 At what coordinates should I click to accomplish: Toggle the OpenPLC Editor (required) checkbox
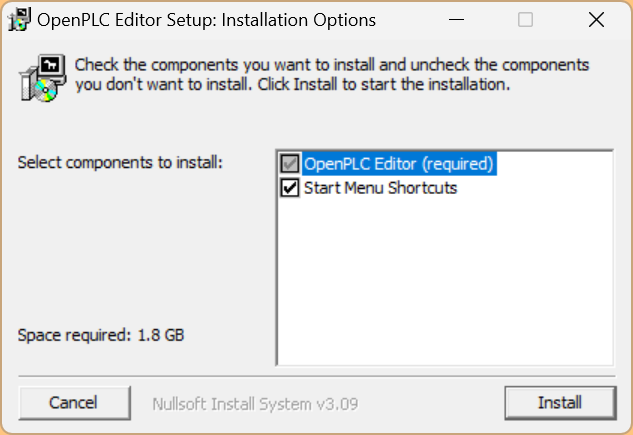[290, 163]
